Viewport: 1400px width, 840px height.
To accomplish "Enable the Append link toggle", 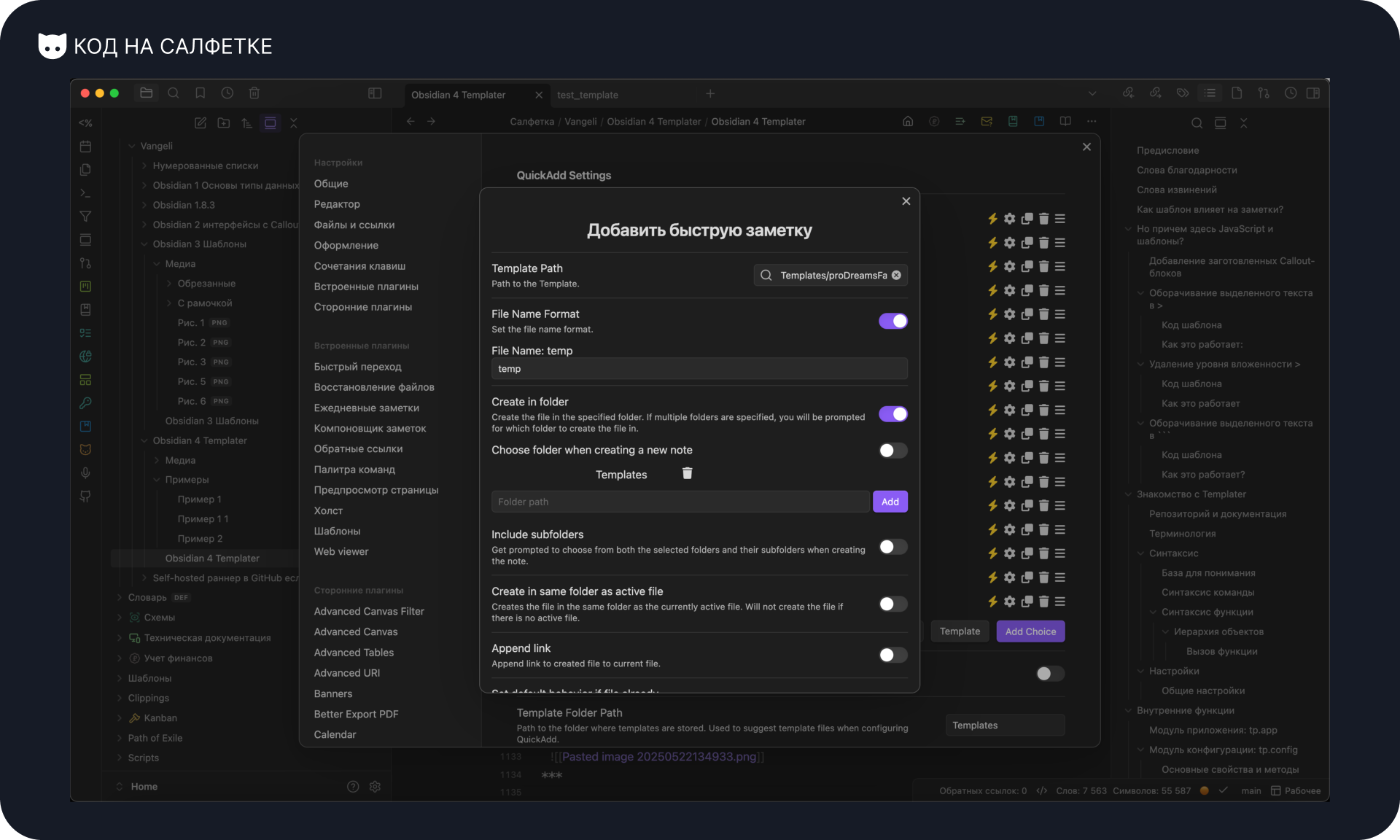I will 893,655.
